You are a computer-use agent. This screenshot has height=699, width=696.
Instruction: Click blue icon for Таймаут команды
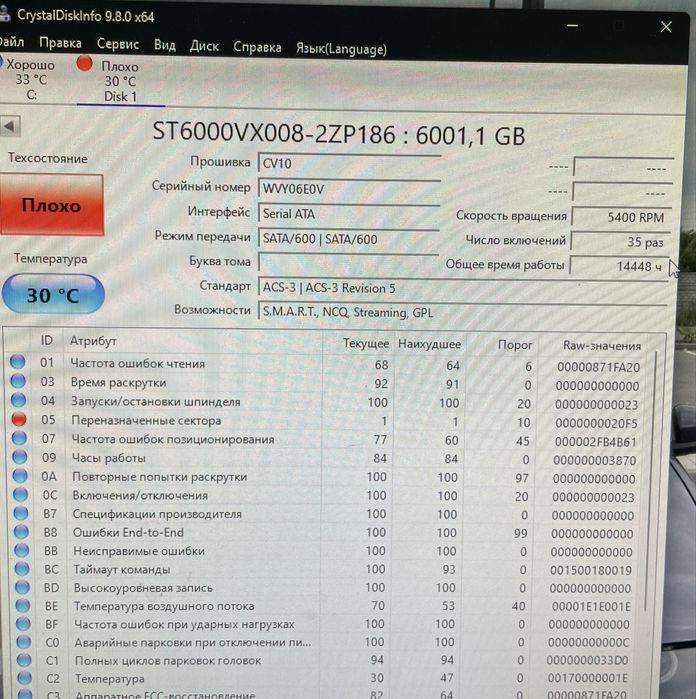pyautogui.click(x=22, y=569)
